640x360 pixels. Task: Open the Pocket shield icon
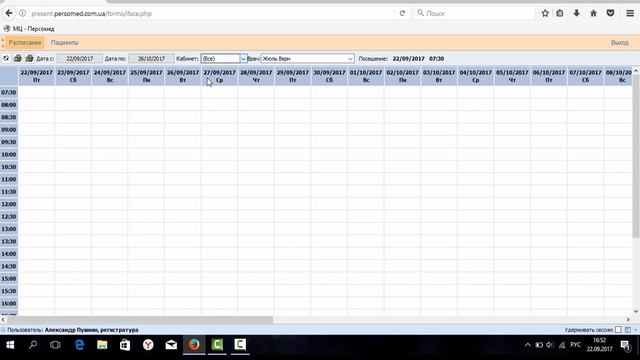point(610,13)
